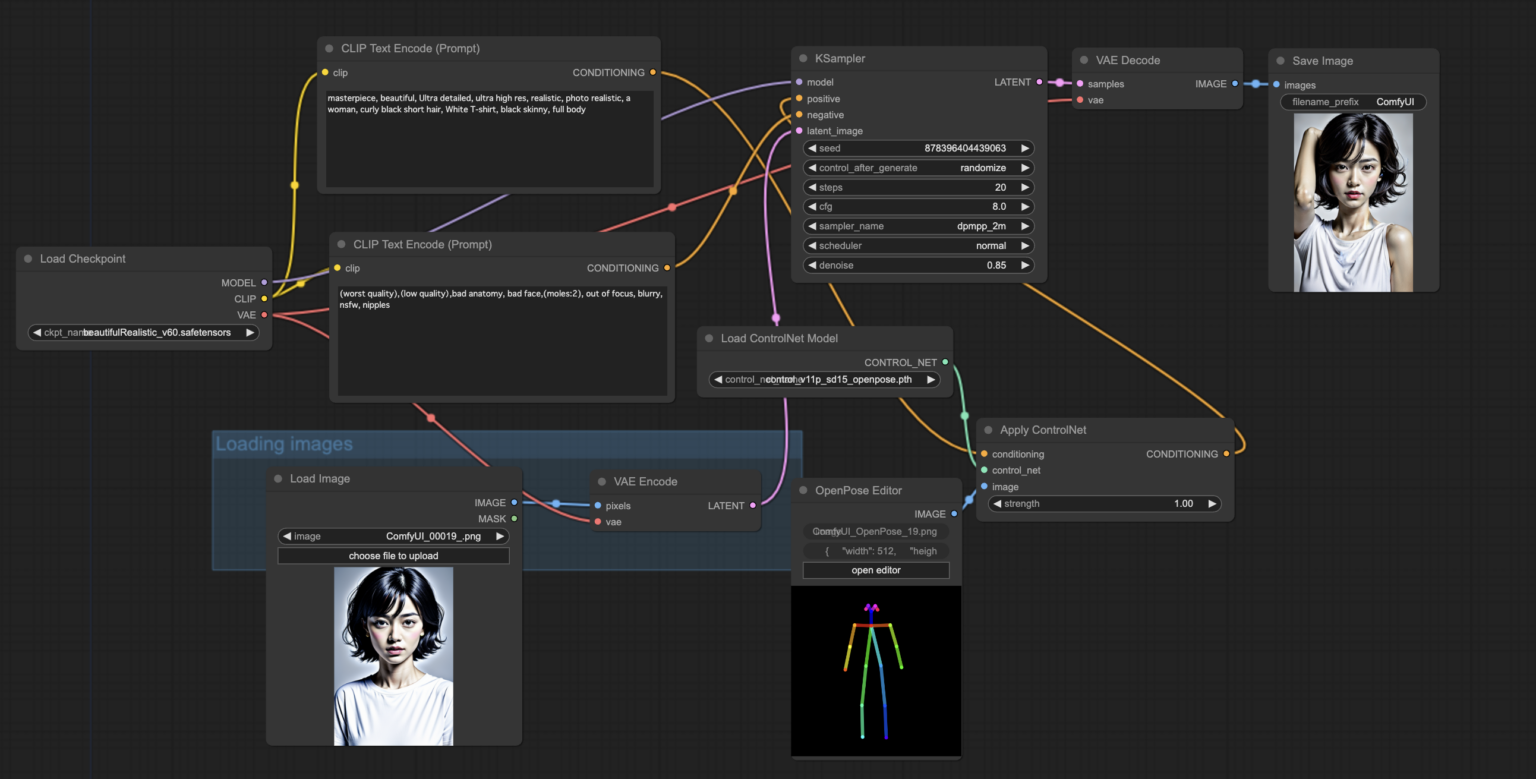This screenshot has width=1536, height=779.
Task: Click the MASK output port on Load Image
Action: click(x=514, y=519)
